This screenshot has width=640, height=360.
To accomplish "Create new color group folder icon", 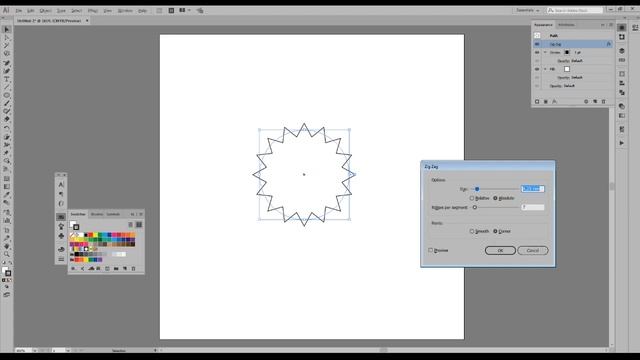I will click(116, 269).
